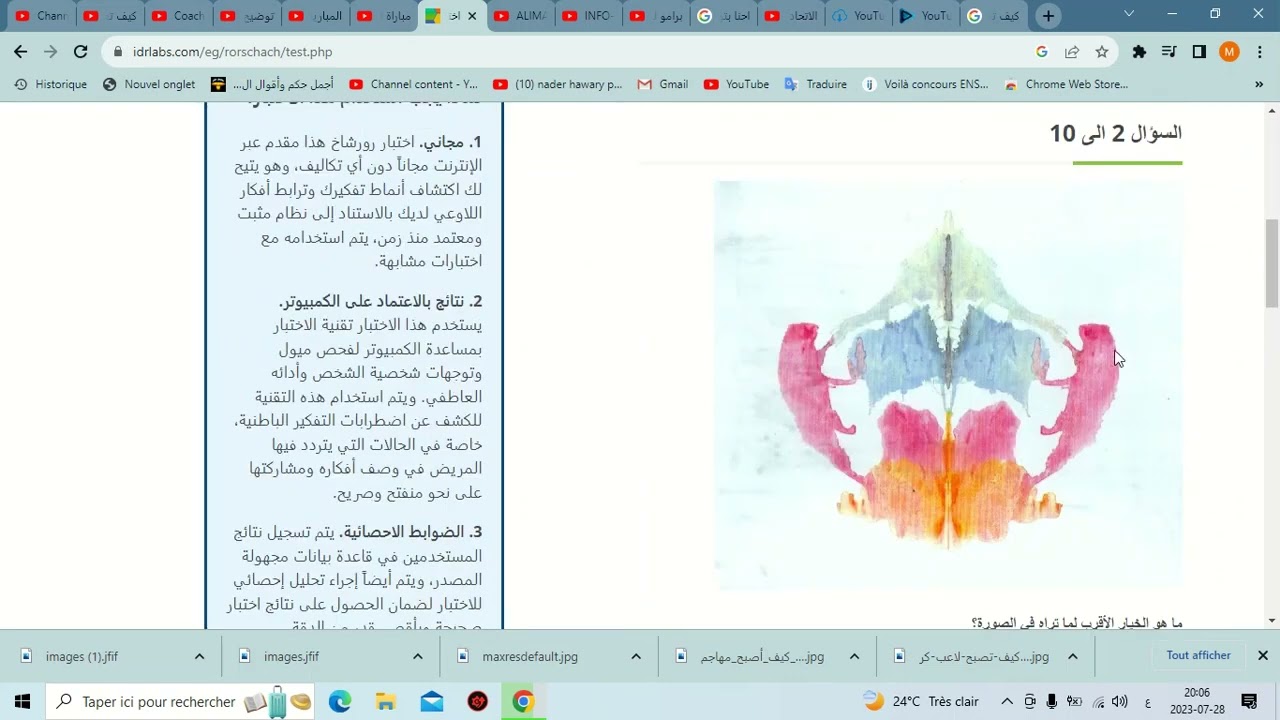Open Chrome three-dot menu
The height and width of the screenshot is (720, 1280).
(x=1258, y=52)
